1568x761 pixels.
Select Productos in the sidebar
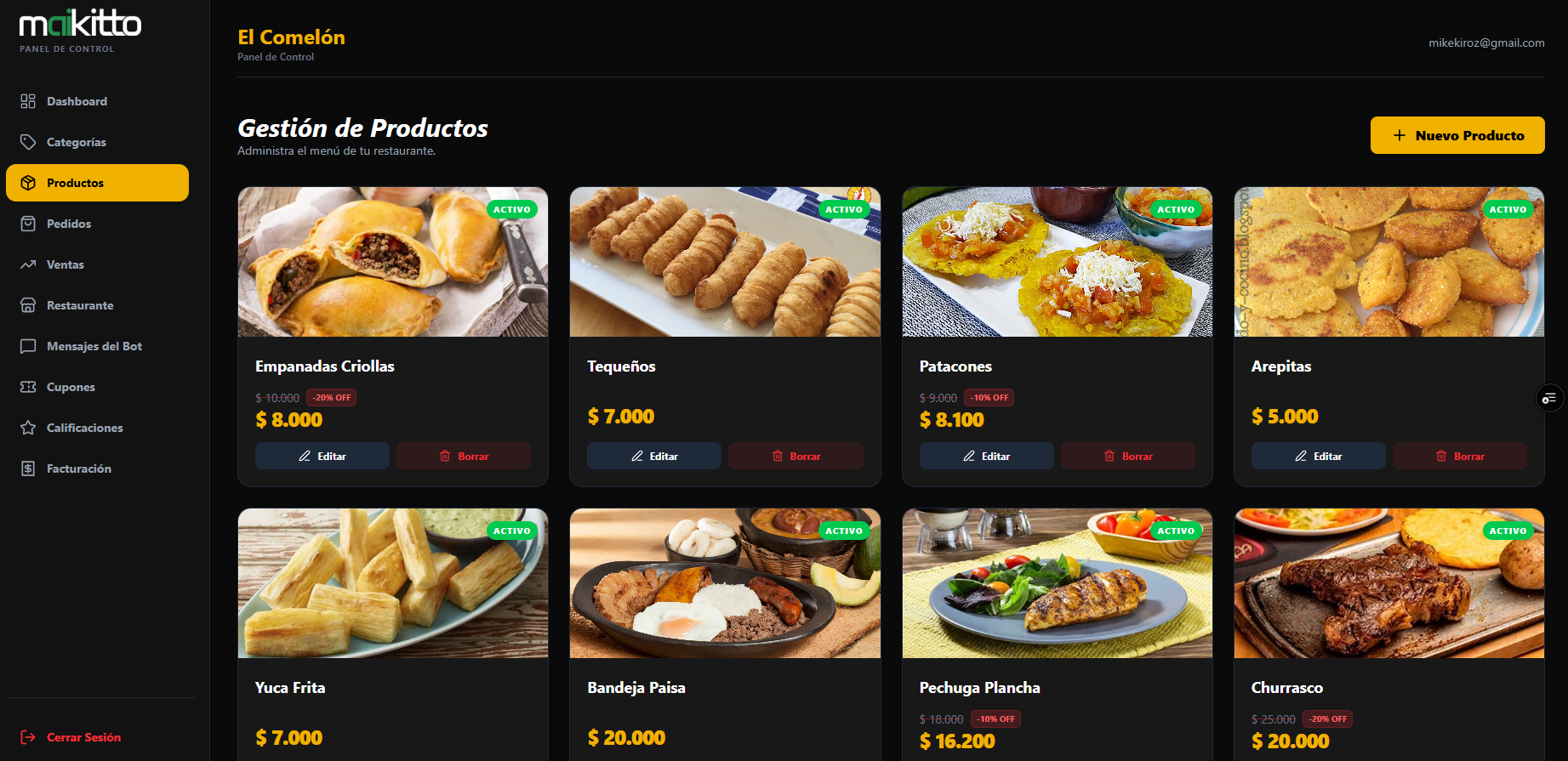[x=97, y=183]
